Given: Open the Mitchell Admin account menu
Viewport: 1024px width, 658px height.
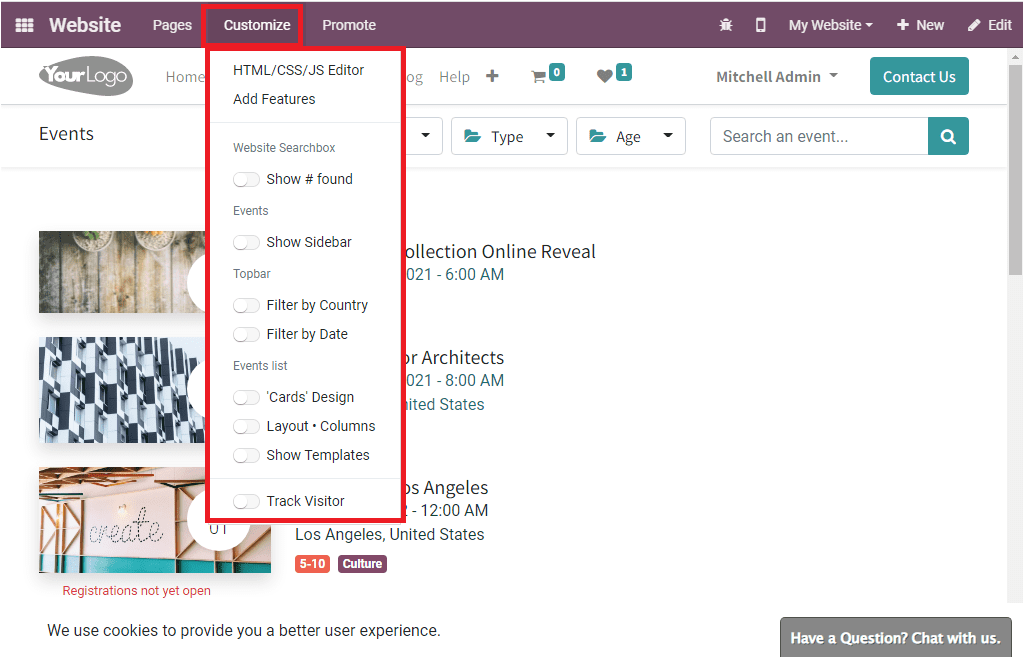Looking at the screenshot, I should (x=777, y=75).
